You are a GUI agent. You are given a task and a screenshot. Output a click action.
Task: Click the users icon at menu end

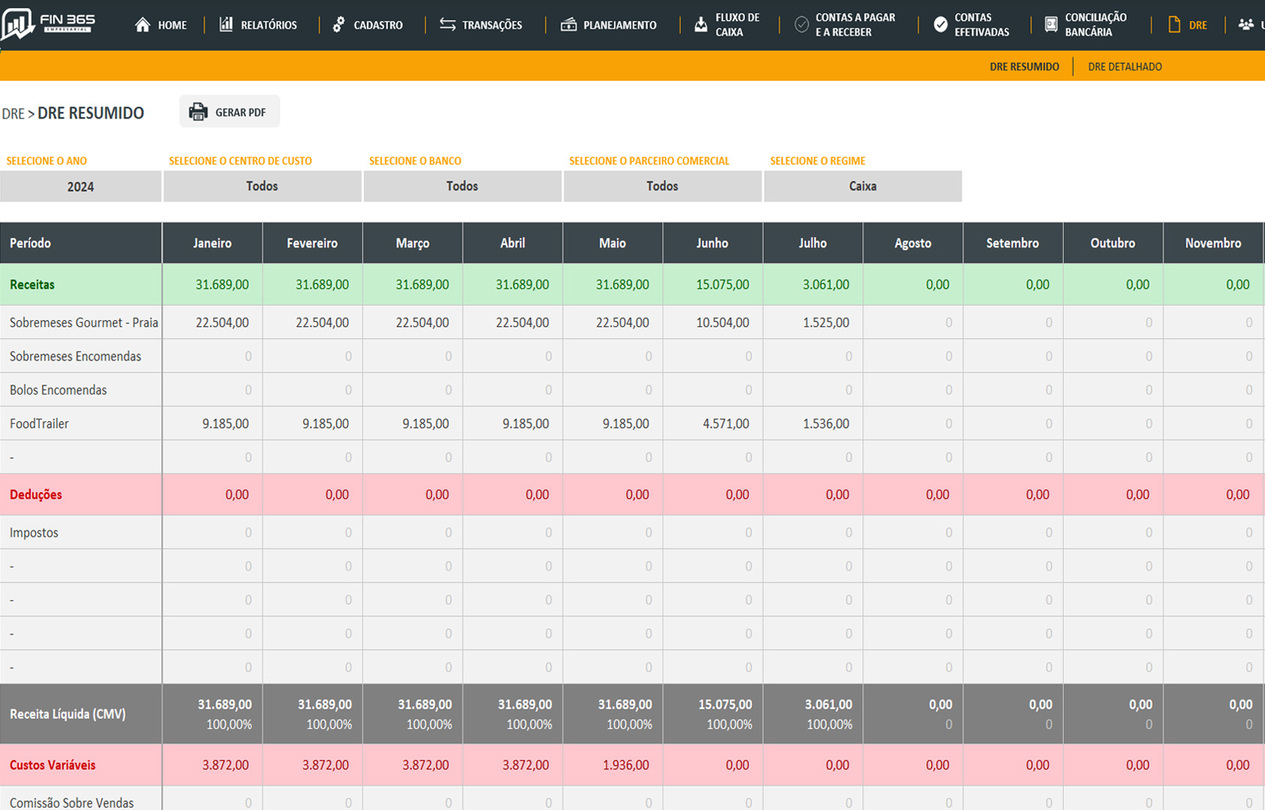1246,24
